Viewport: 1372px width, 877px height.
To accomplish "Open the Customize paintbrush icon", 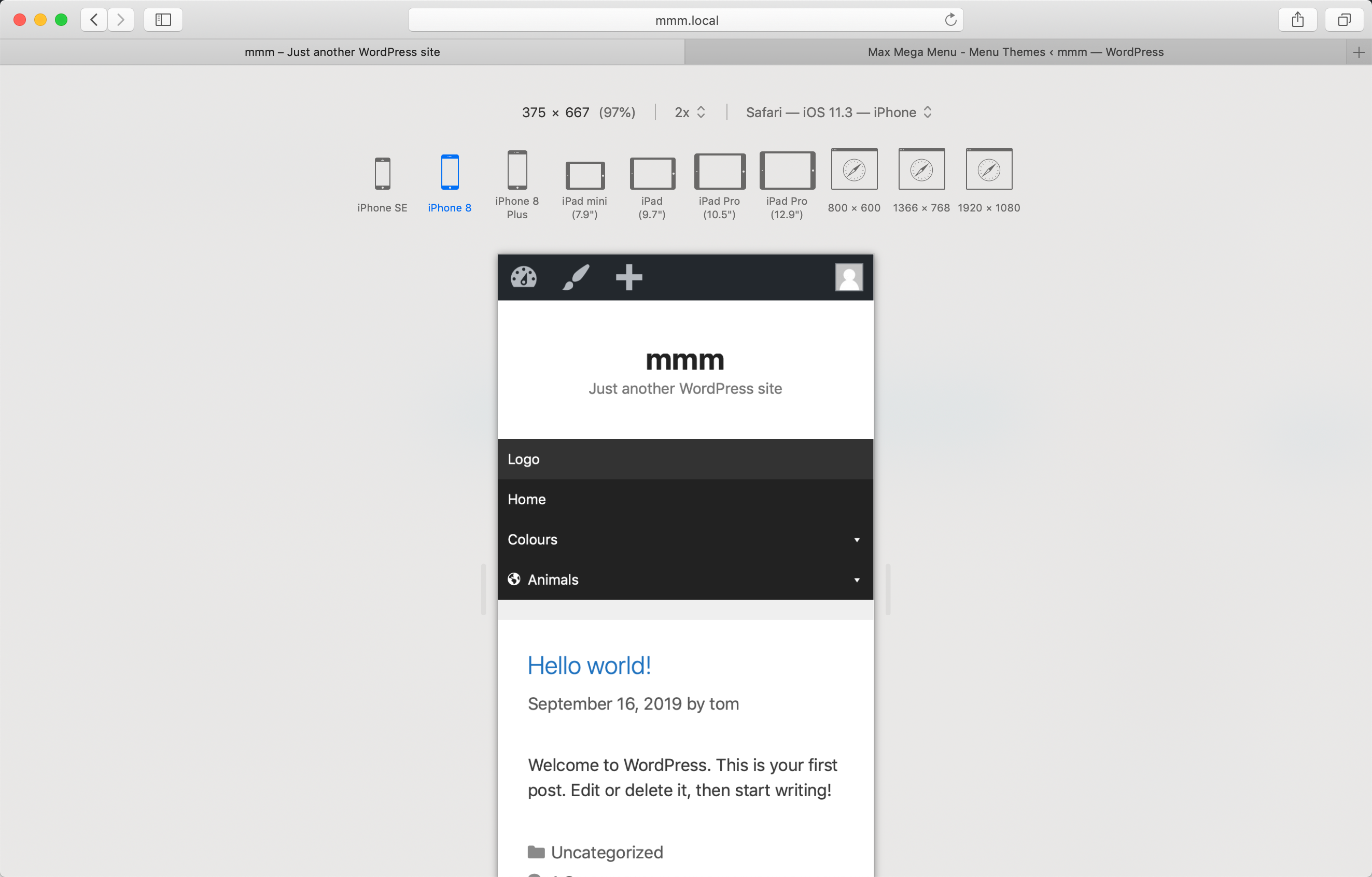I will (576, 277).
